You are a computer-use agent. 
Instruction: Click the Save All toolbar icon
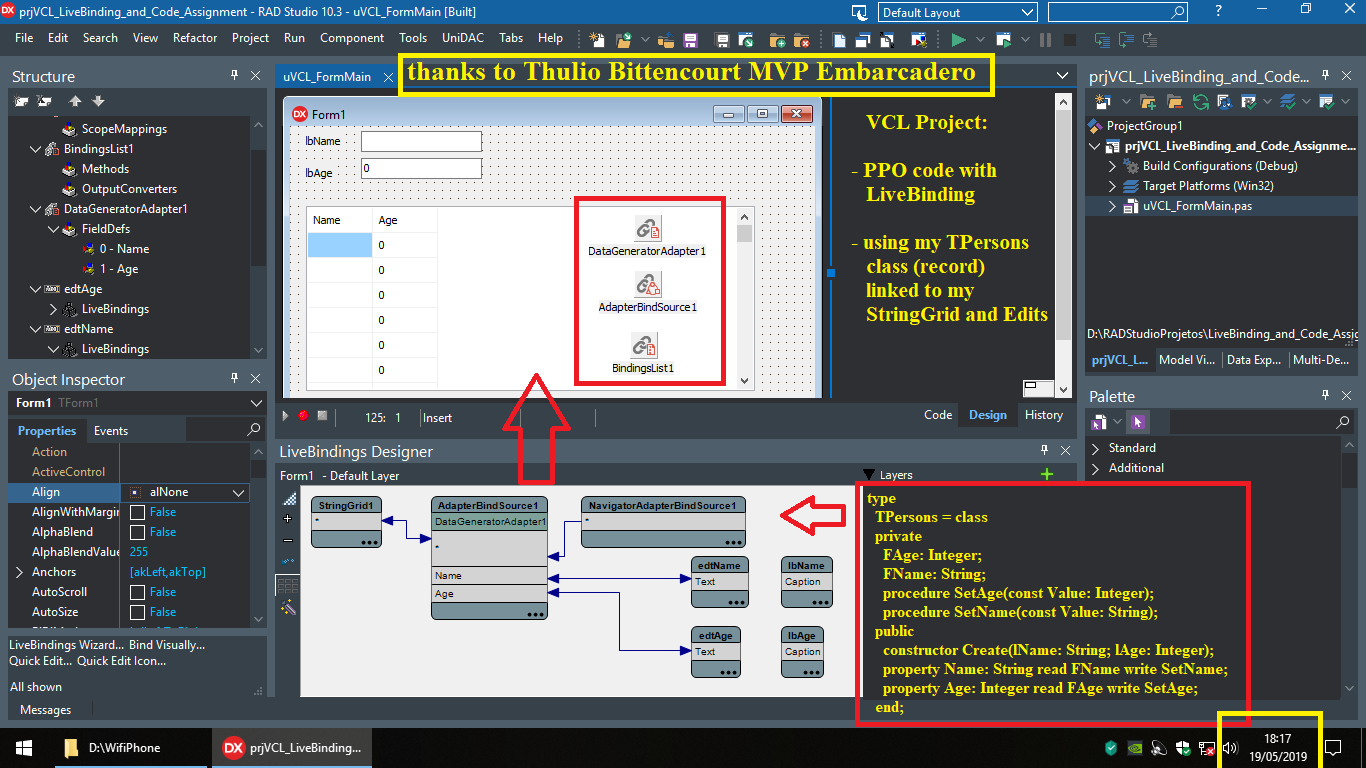pos(723,40)
